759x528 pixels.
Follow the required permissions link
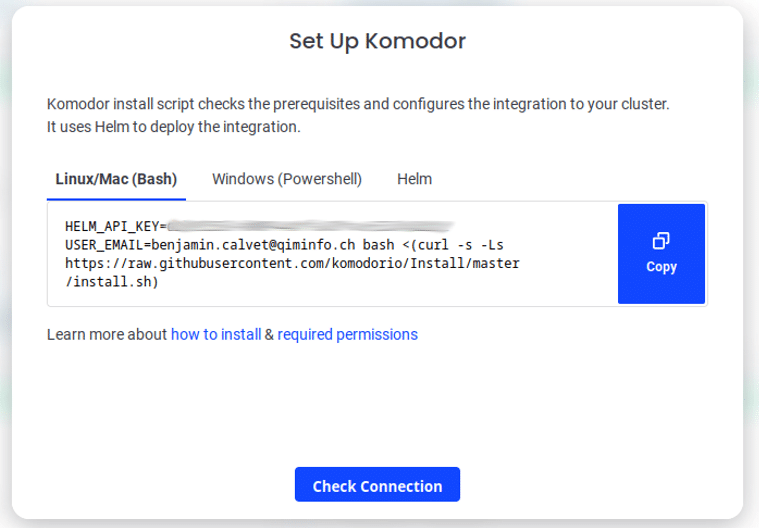click(348, 334)
